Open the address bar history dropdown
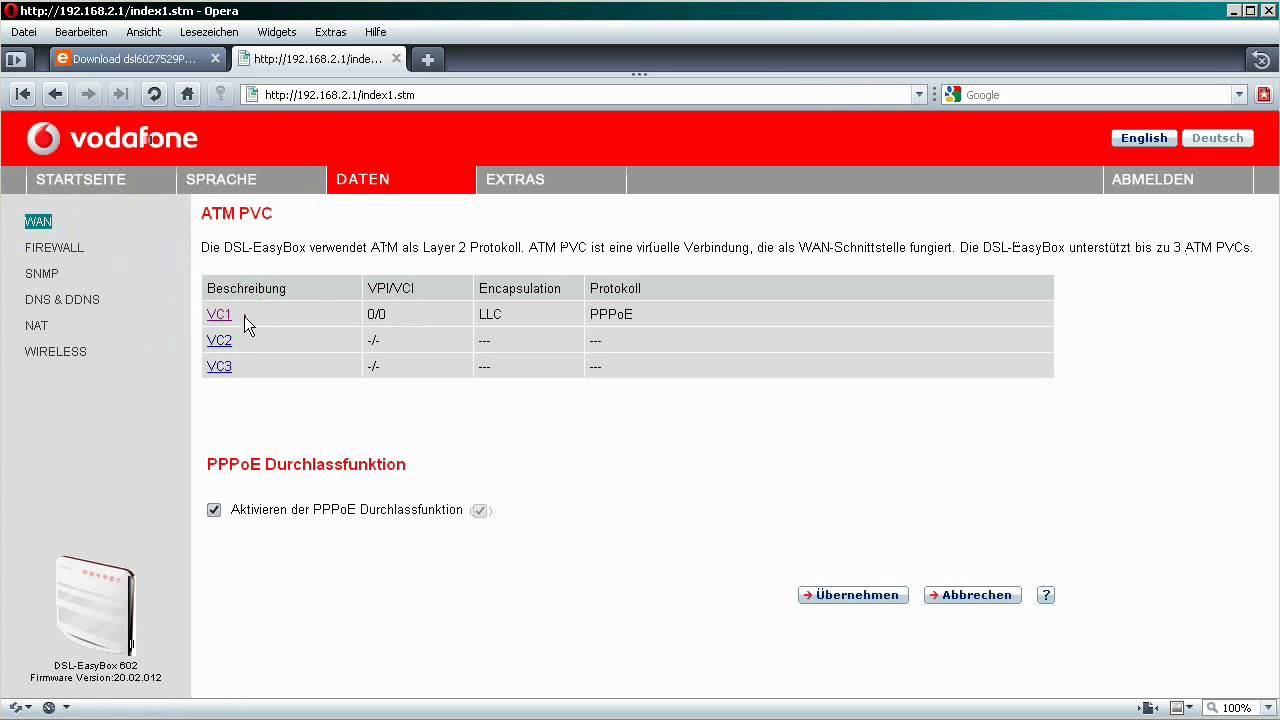The width and height of the screenshot is (1280, 720). coord(920,95)
